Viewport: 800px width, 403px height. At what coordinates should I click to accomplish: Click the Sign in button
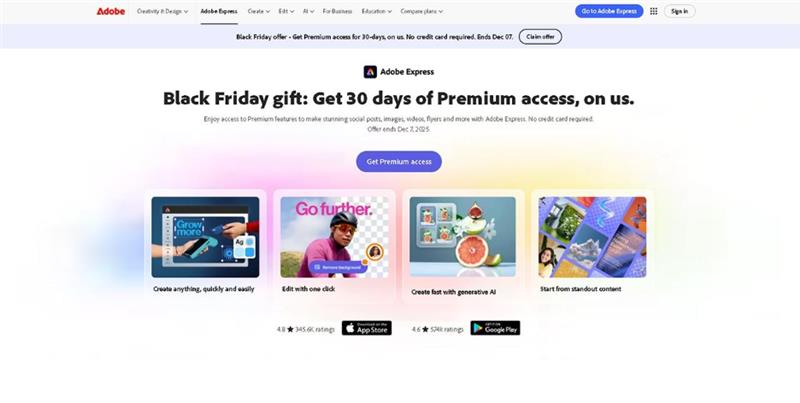pyautogui.click(x=680, y=11)
